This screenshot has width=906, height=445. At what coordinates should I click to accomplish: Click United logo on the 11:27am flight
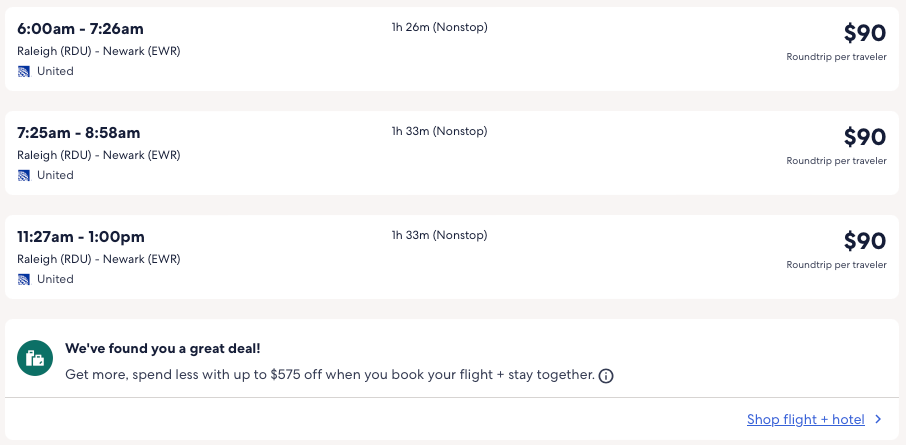(x=24, y=279)
